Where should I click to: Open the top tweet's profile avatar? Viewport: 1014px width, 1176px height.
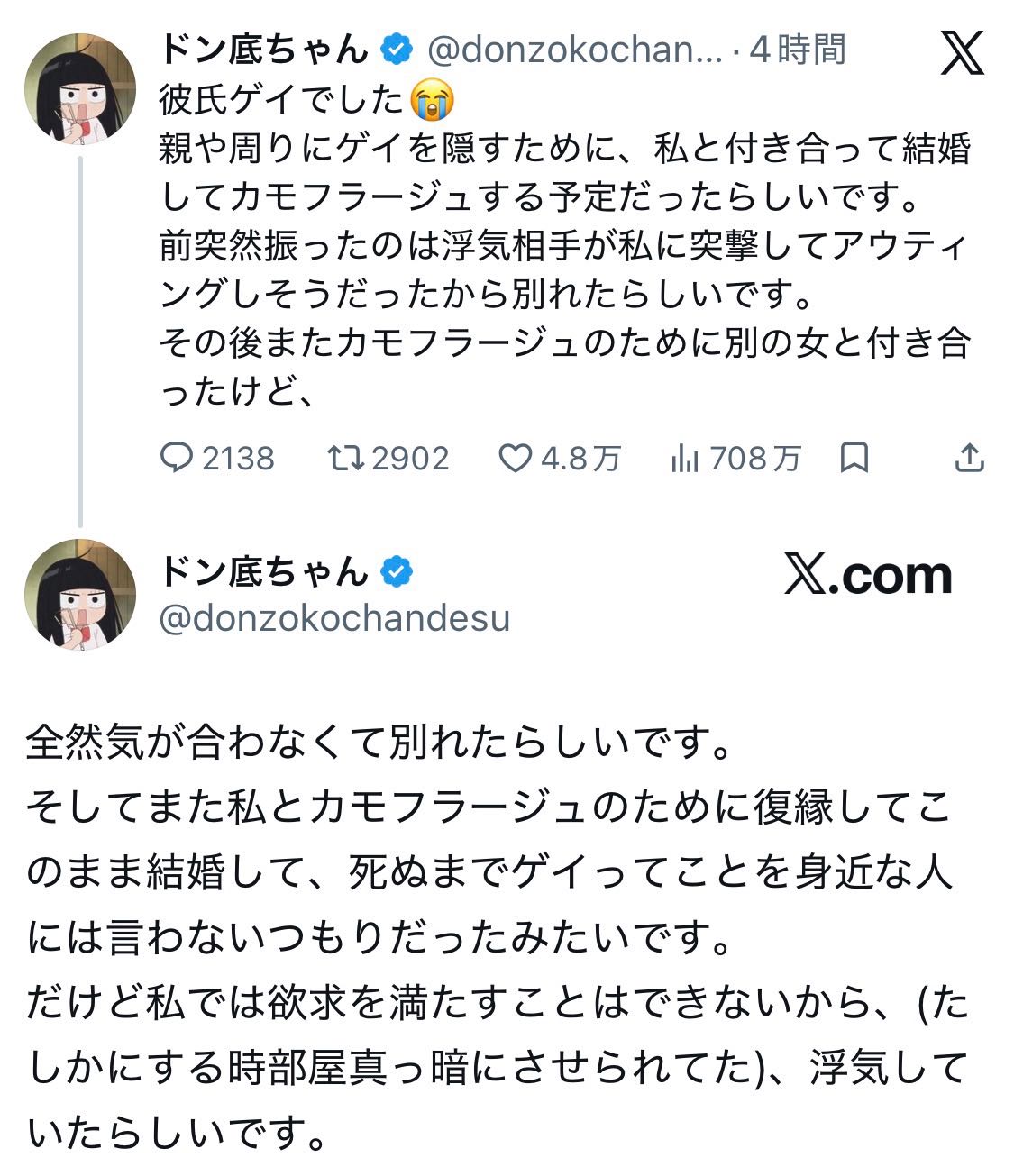tap(79, 88)
